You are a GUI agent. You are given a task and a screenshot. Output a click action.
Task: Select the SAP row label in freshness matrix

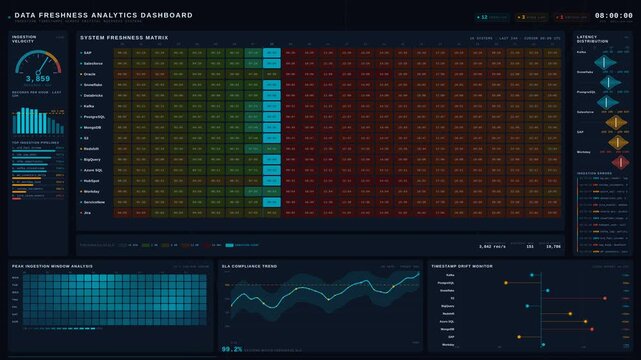[x=87, y=53]
